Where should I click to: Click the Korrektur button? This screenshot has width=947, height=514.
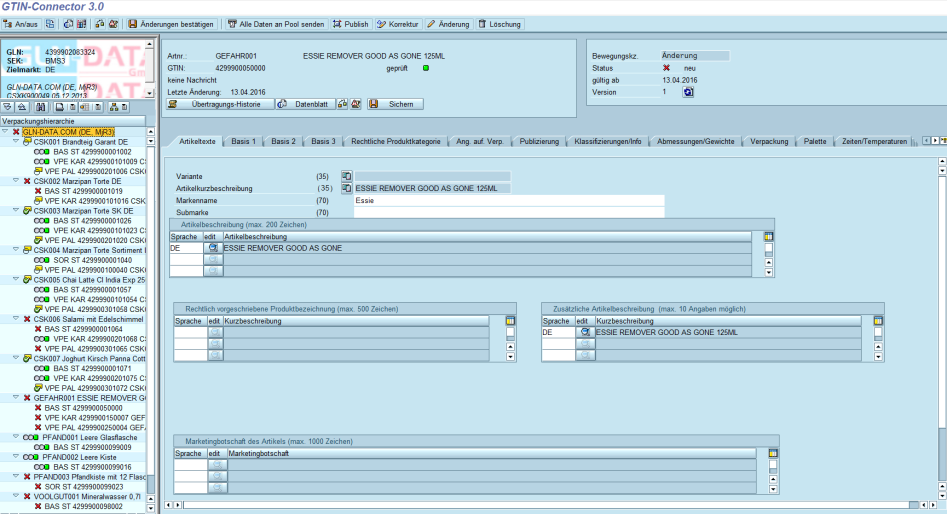pyautogui.click(x=397, y=24)
